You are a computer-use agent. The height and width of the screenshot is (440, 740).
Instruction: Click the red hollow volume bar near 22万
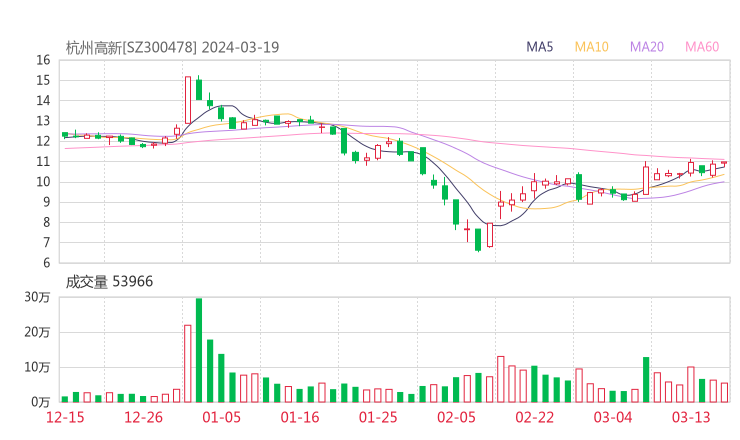point(188,364)
